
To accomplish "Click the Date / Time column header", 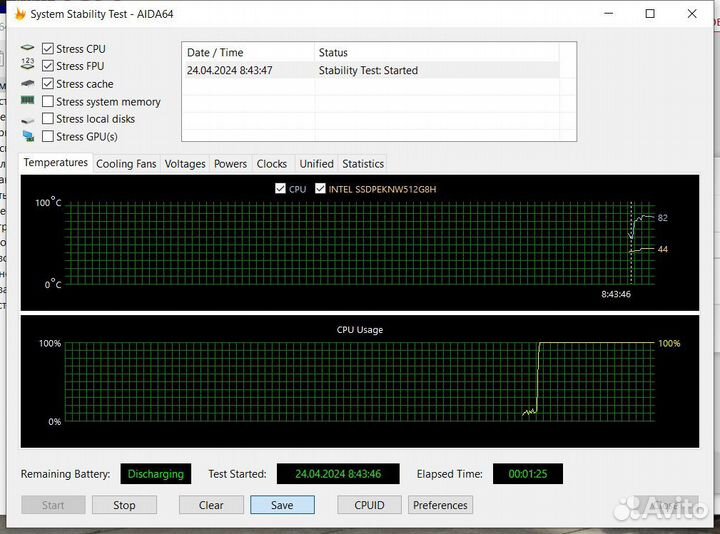I will 248,52.
